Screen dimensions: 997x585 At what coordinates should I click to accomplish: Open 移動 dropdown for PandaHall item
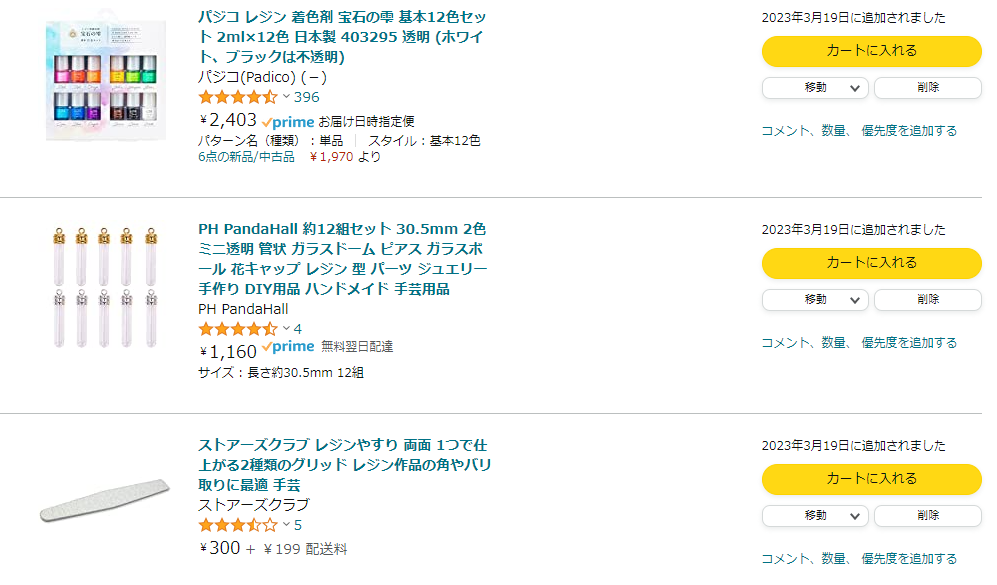(814, 300)
